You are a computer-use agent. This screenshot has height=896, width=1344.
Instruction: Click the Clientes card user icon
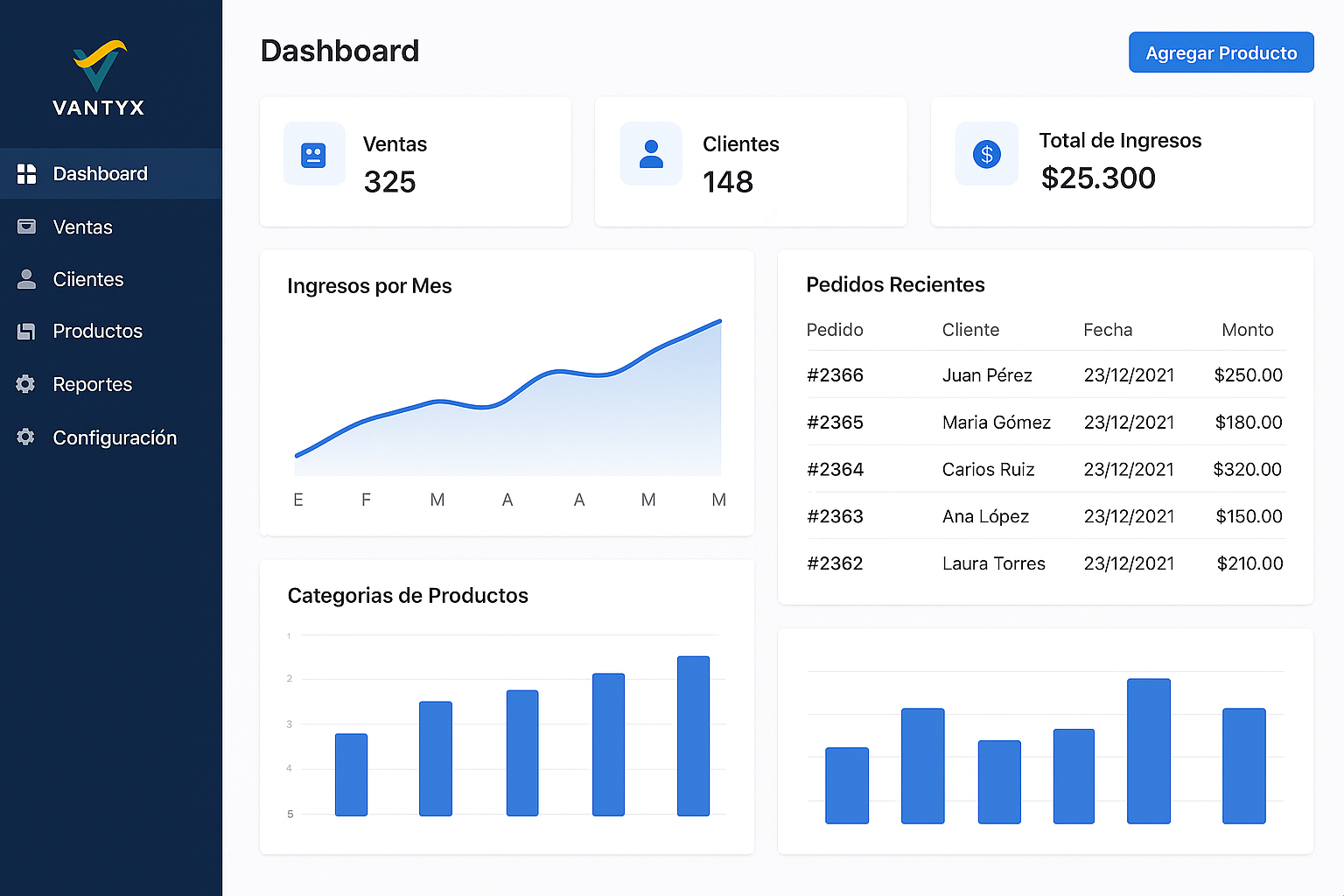coord(651,154)
